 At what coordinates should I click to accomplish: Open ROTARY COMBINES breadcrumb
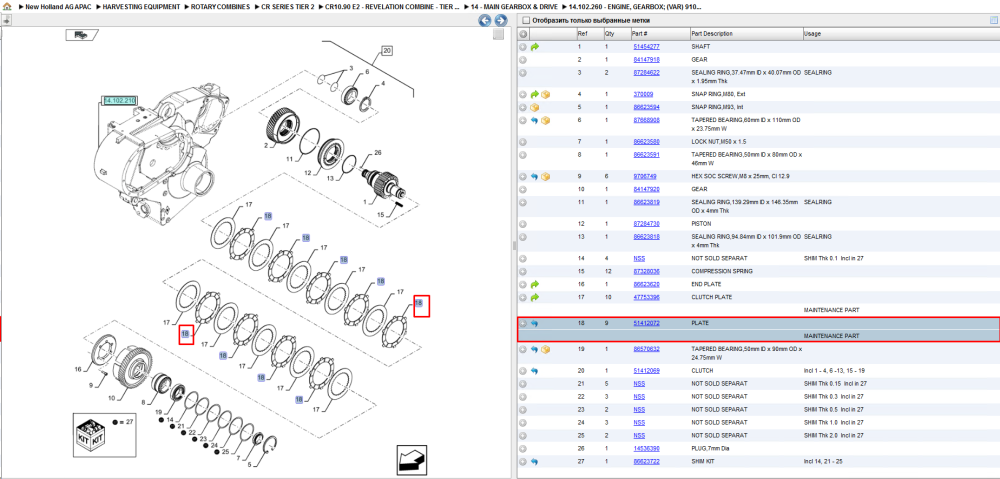click(x=221, y=6)
